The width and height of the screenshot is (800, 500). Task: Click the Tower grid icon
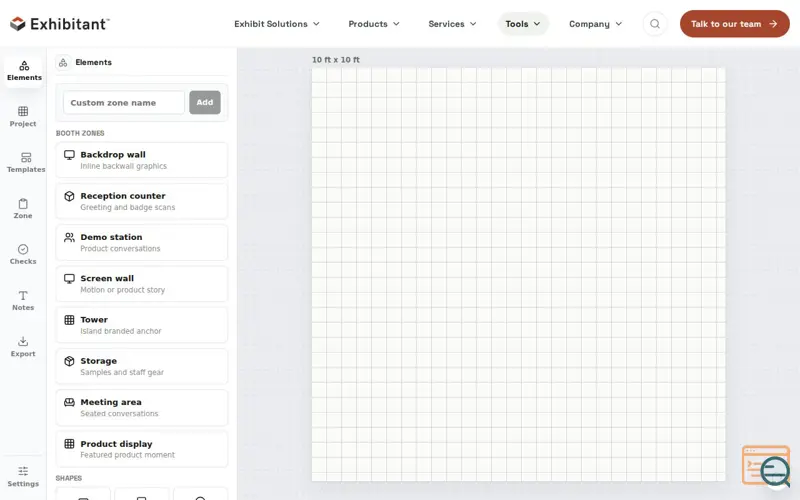click(x=69, y=320)
